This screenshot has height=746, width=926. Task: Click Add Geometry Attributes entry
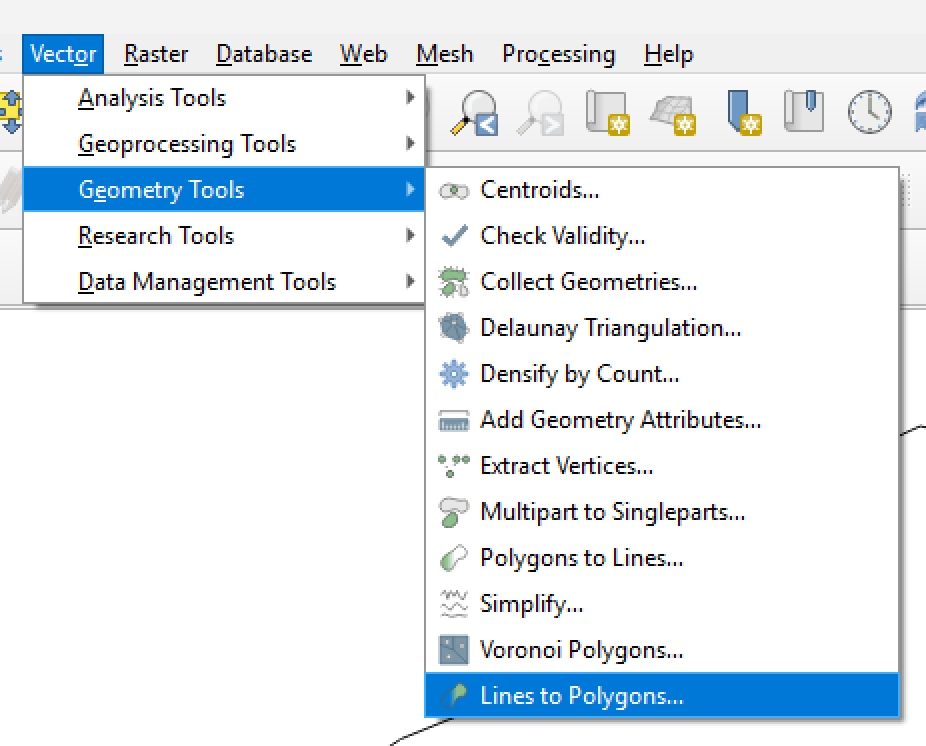(x=620, y=420)
